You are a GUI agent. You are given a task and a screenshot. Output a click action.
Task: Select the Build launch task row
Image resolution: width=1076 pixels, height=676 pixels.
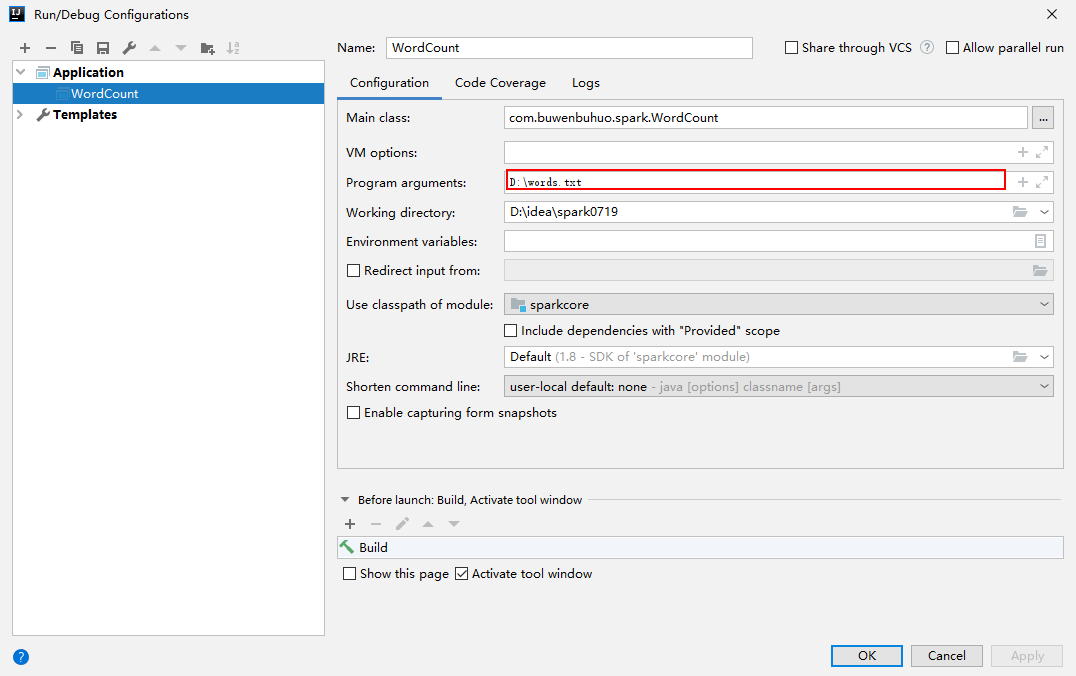700,548
